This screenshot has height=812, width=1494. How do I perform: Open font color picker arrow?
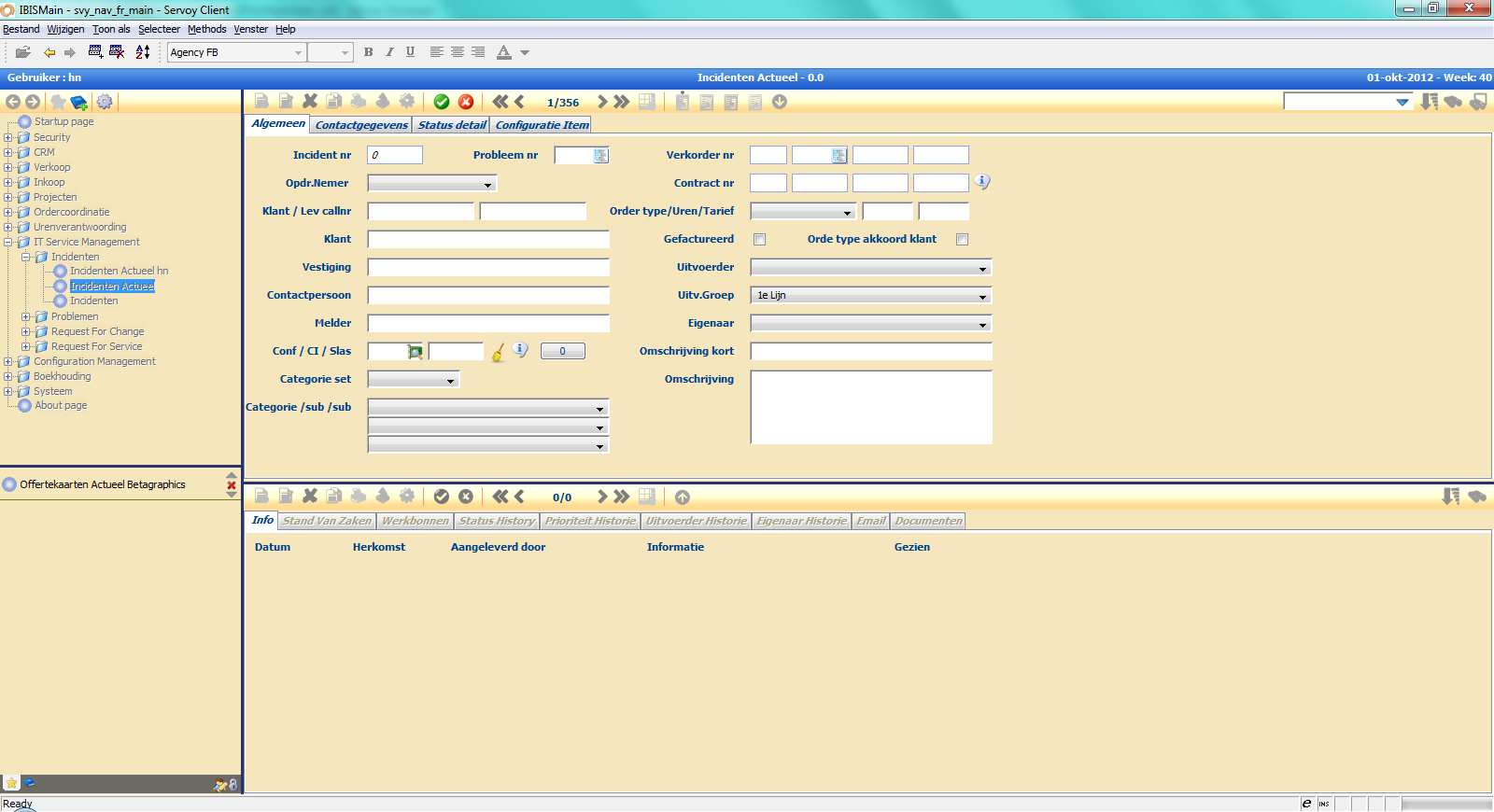(525, 53)
